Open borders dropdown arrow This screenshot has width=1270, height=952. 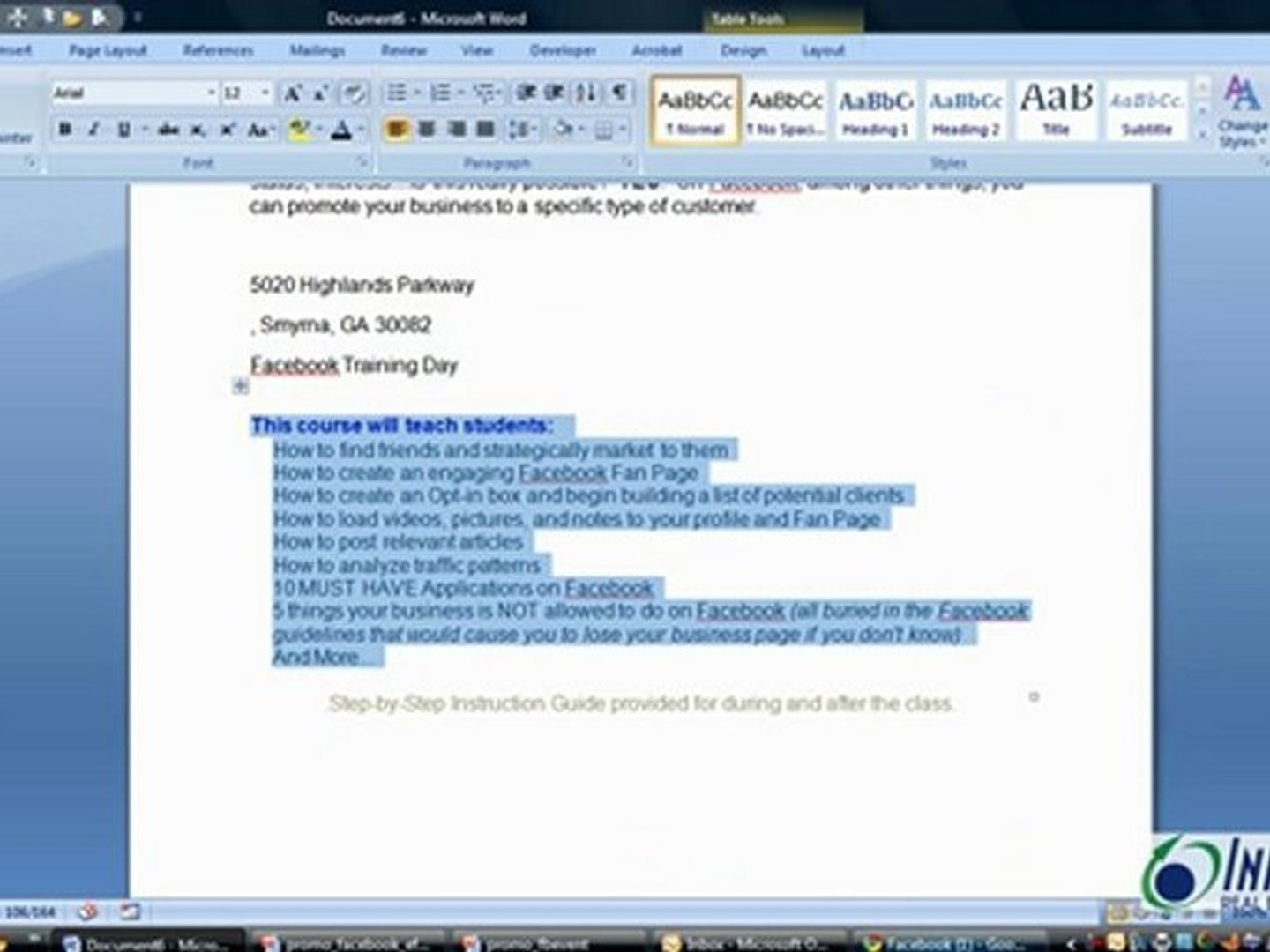(x=623, y=130)
